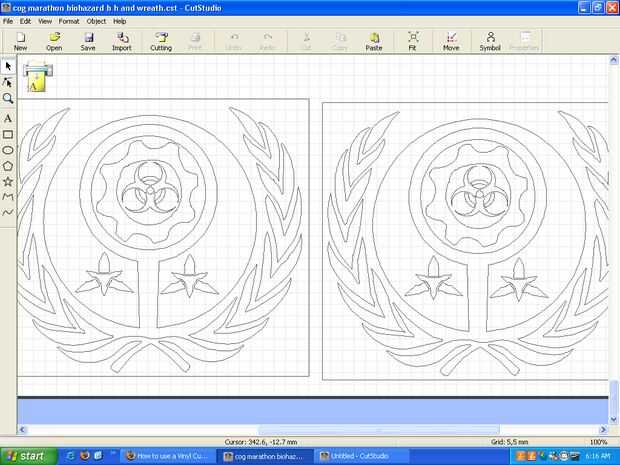The image size is (620, 465).
Task: Switch to Untitled - CutStudio taskbar window
Action: pyautogui.click(x=361, y=456)
